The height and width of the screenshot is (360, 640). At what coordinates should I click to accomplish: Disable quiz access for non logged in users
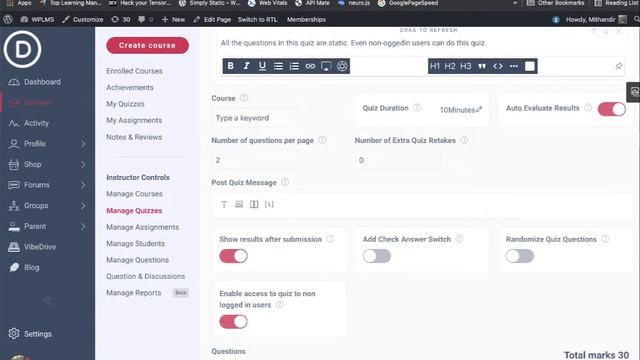tap(233, 322)
